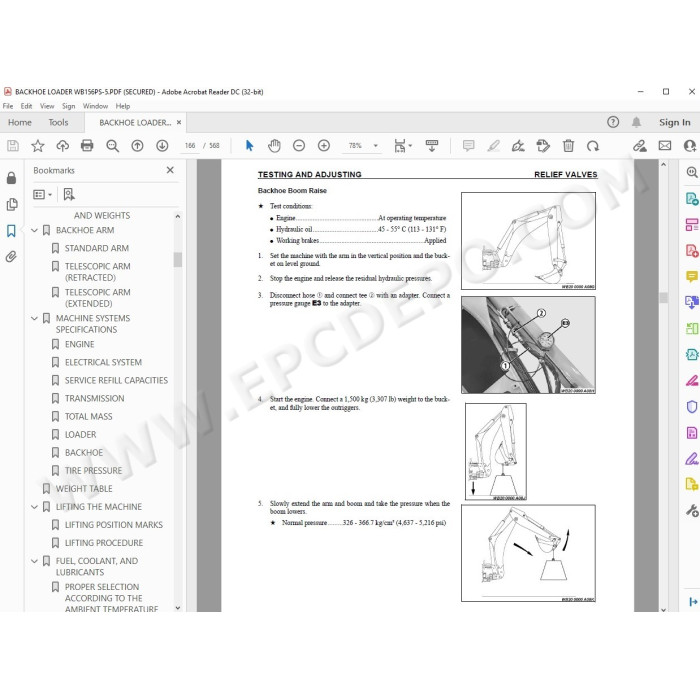The image size is (700, 700).
Task: Open the More Tools wrench icon
Action: [692, 510]
